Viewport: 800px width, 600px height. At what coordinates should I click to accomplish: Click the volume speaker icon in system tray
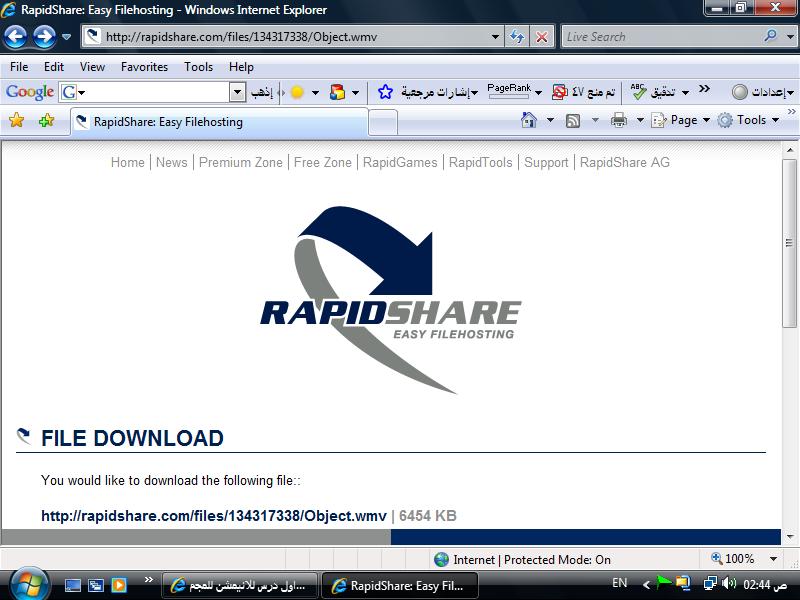click(730, 583)
